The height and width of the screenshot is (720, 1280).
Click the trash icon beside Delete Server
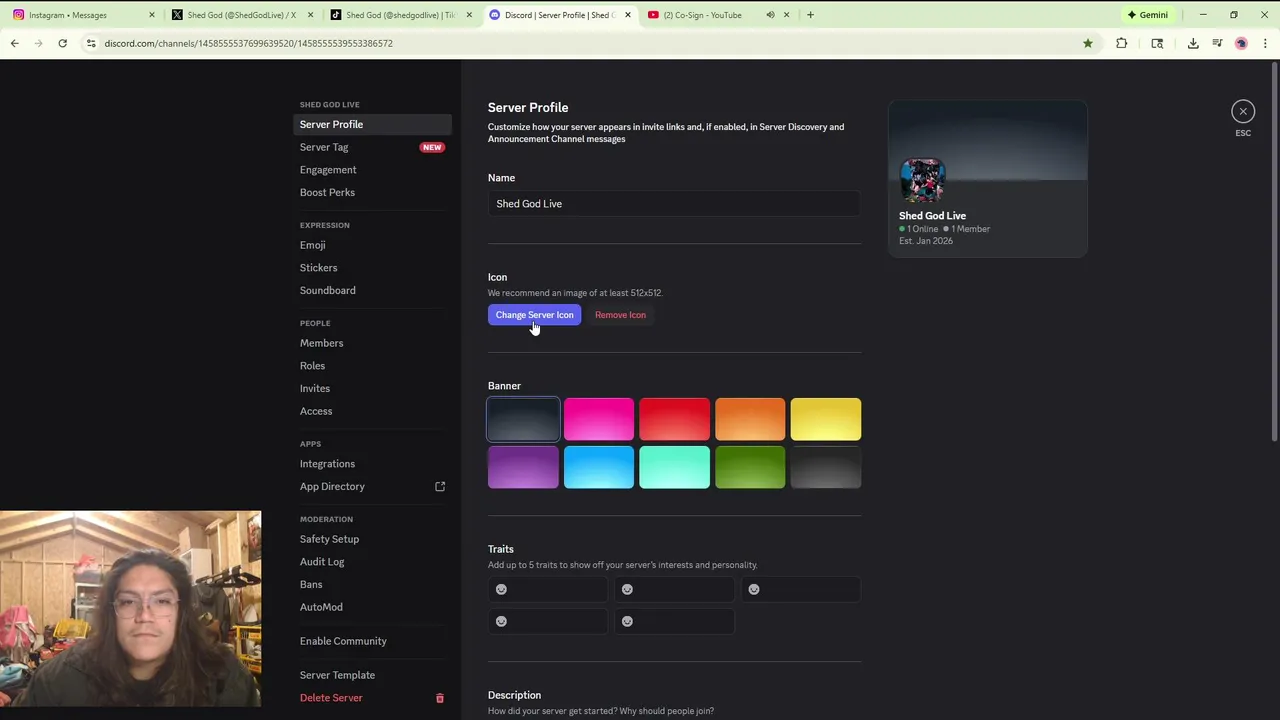pos(440,698)
